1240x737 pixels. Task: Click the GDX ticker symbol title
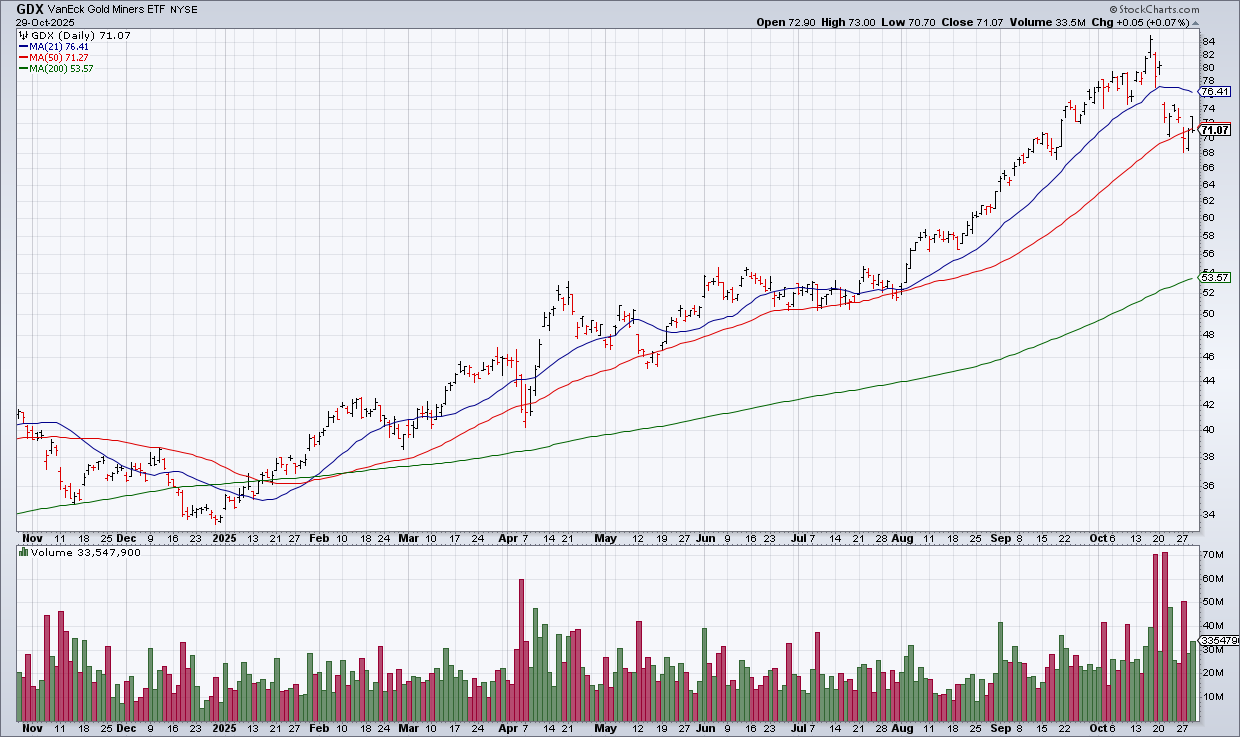[x=30, y=7]
